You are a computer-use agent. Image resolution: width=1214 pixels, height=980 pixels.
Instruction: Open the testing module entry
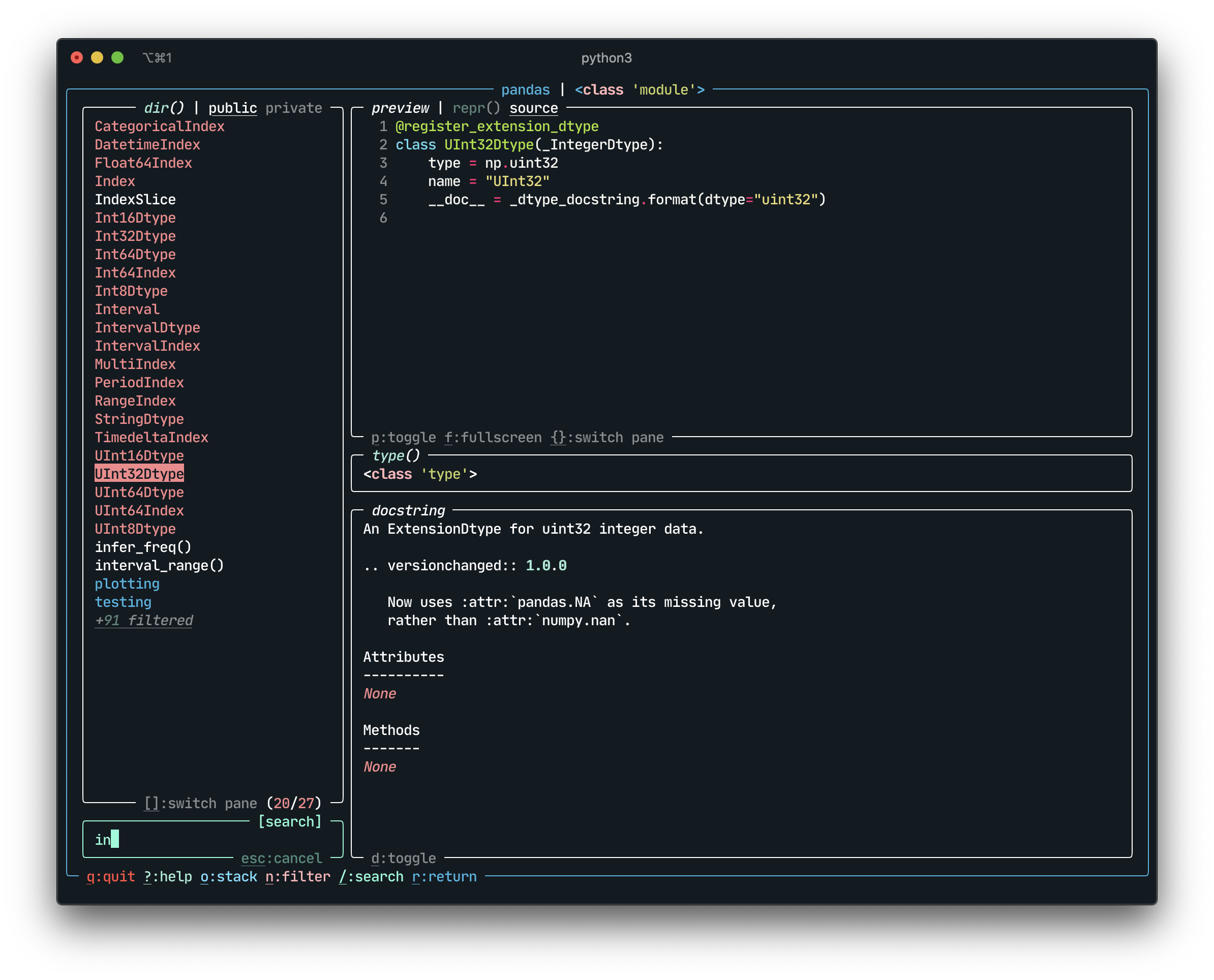(x=123, y=602)
